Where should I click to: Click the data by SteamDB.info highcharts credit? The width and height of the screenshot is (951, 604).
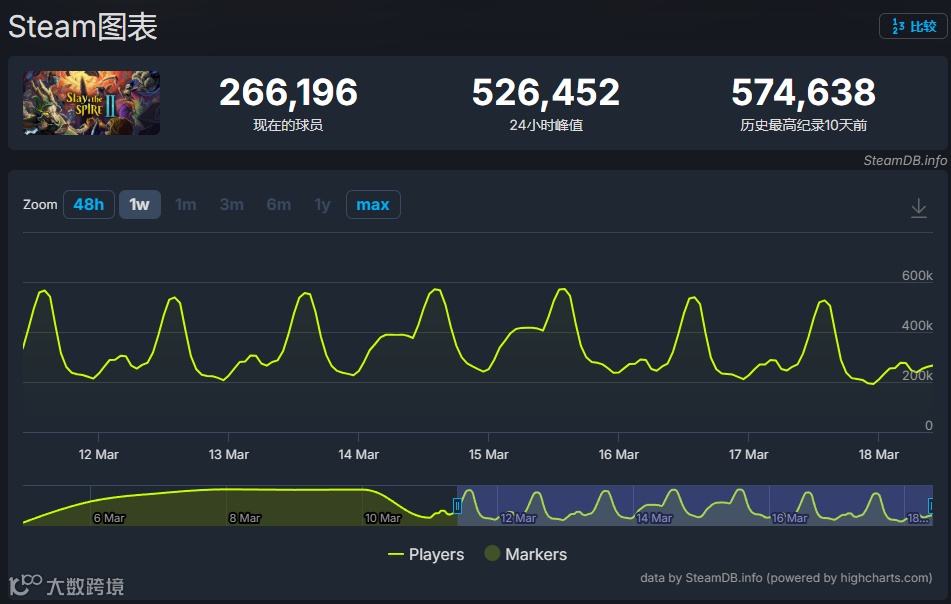(x=786, y=578)
